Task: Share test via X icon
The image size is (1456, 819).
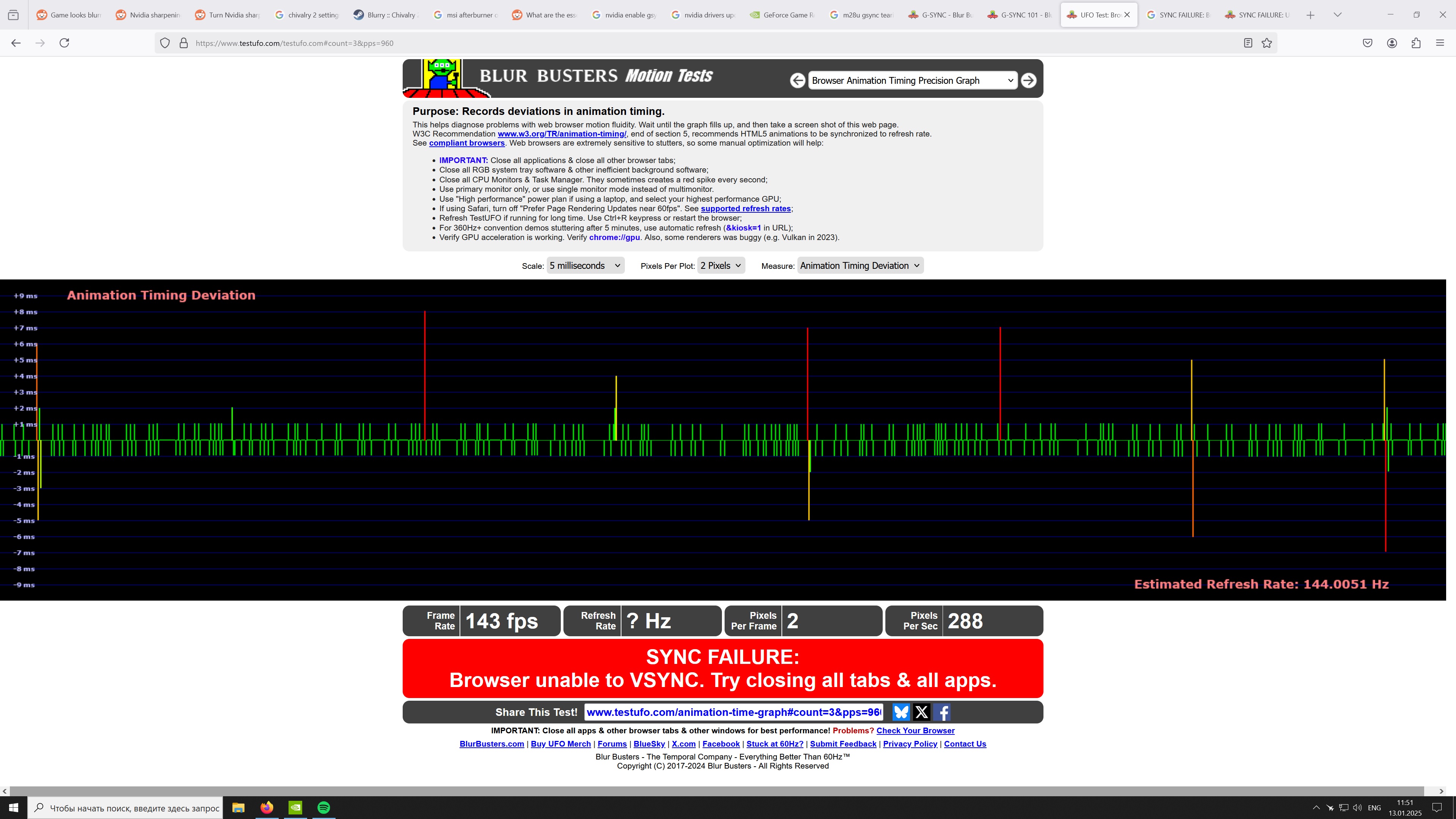Action: [x=921, y=712]
